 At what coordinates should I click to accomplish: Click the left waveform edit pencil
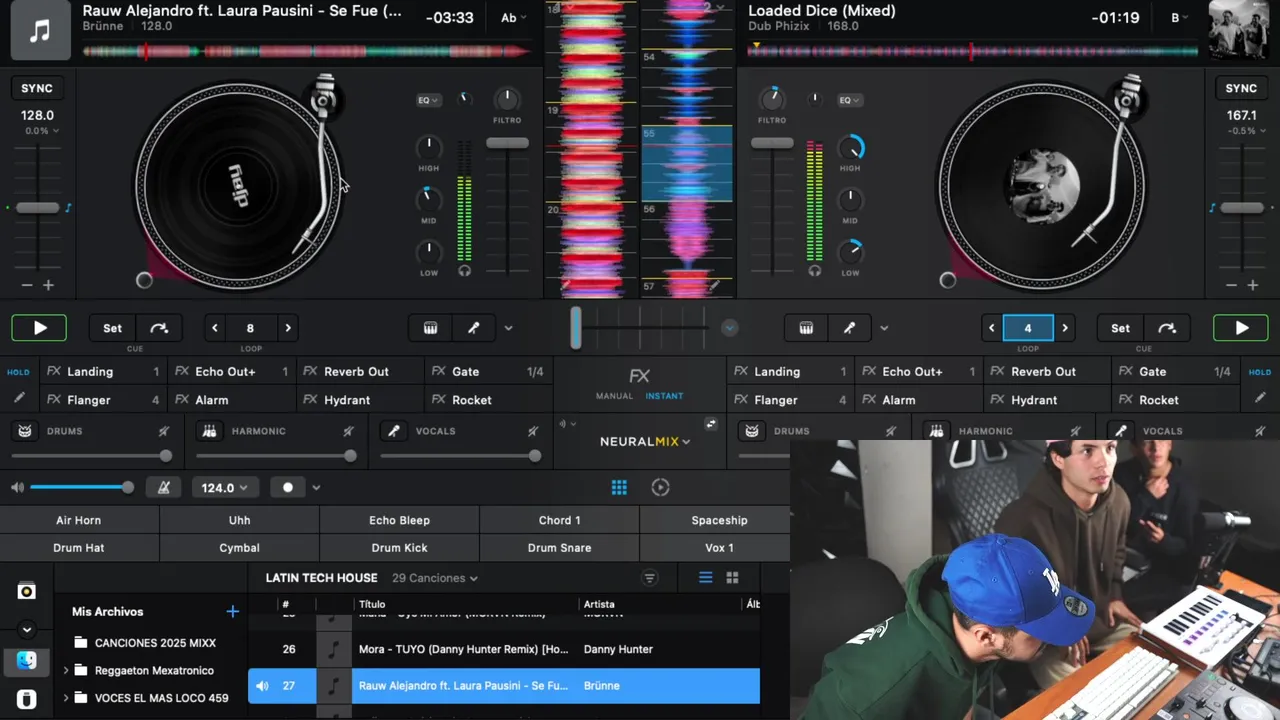tap(566, 286)
